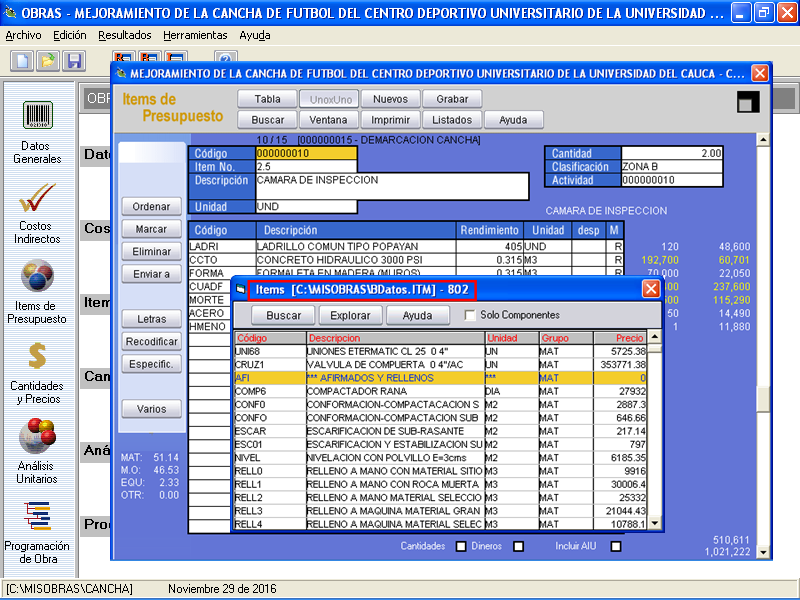Click the Explorar button
The image size is (800, 600).
click(351, 315)
